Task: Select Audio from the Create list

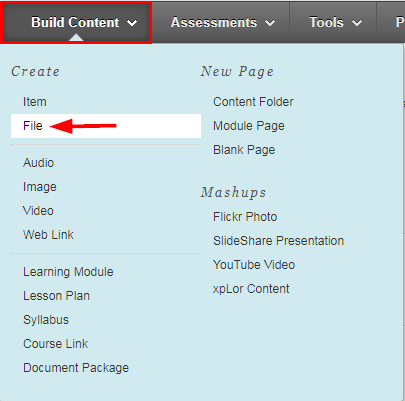Action: pos(38,163)
